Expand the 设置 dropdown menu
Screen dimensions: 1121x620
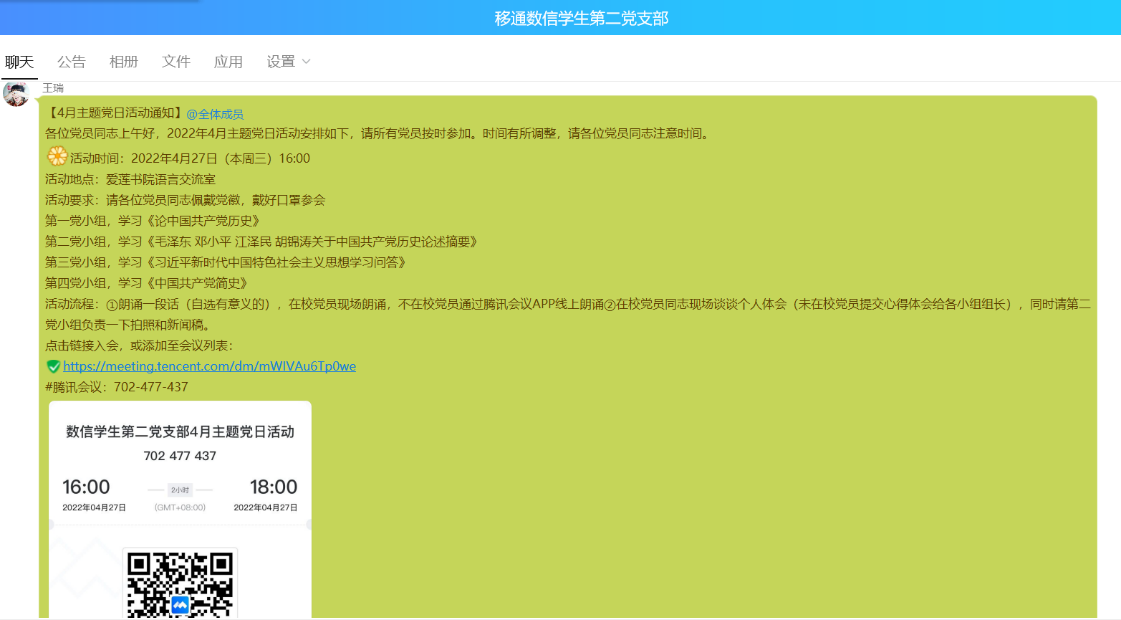[288, 62]
